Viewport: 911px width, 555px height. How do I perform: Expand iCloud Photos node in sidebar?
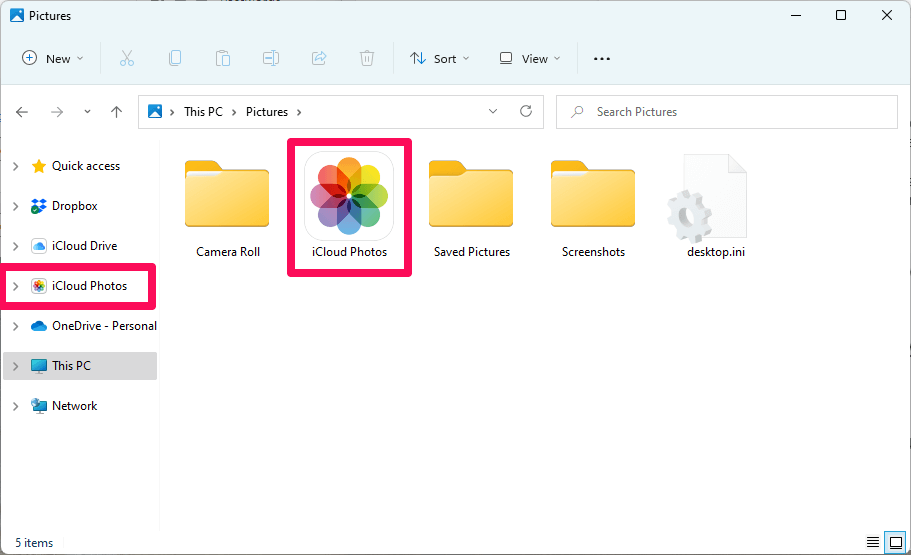point(16,286)
